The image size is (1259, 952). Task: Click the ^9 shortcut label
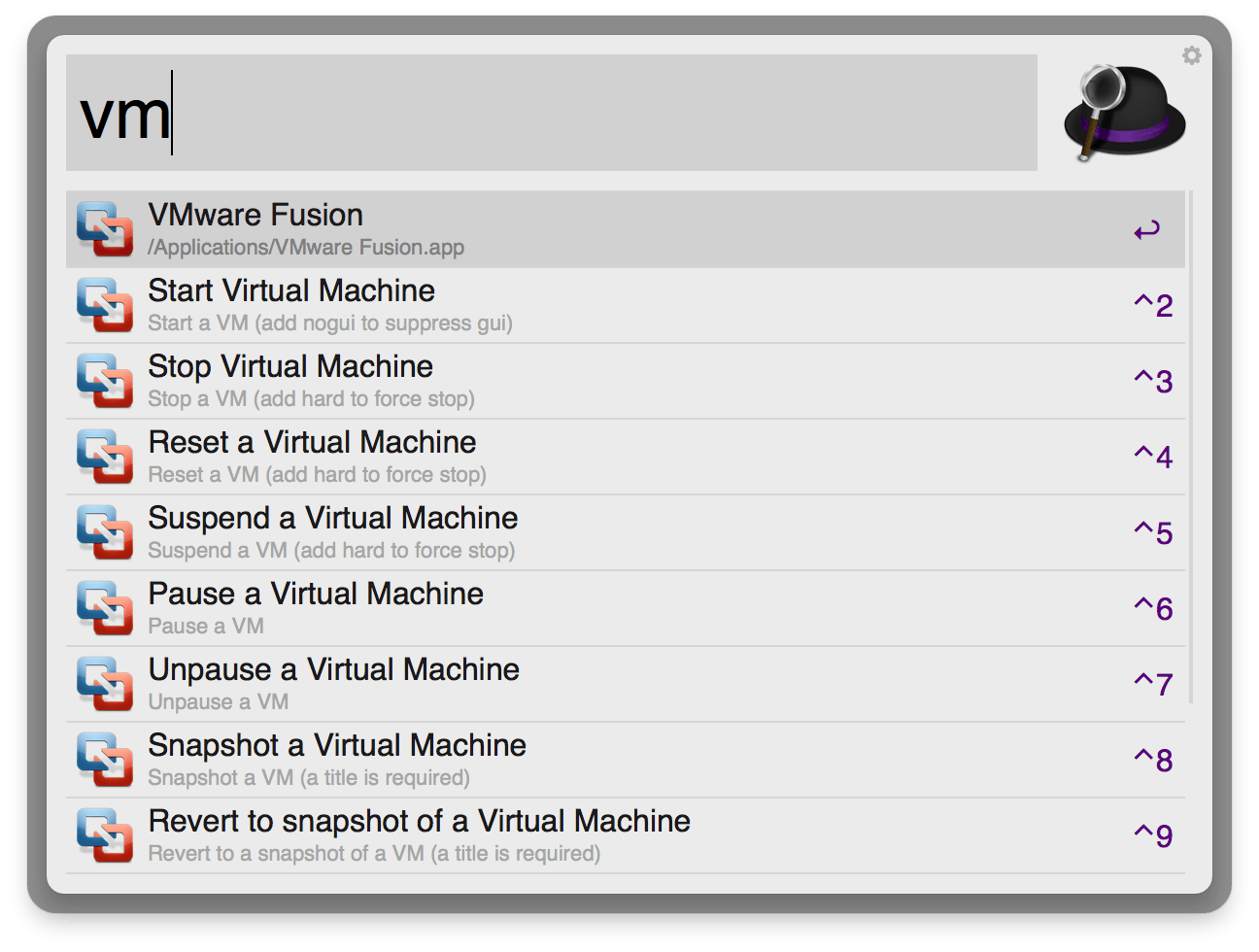(x=1152, y=835)
